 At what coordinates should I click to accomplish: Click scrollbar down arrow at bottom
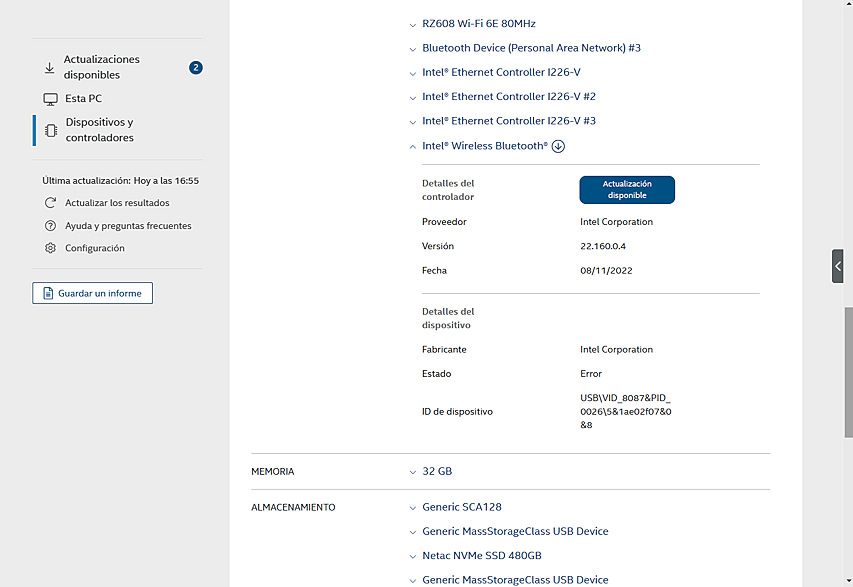[x=848, y=580]
